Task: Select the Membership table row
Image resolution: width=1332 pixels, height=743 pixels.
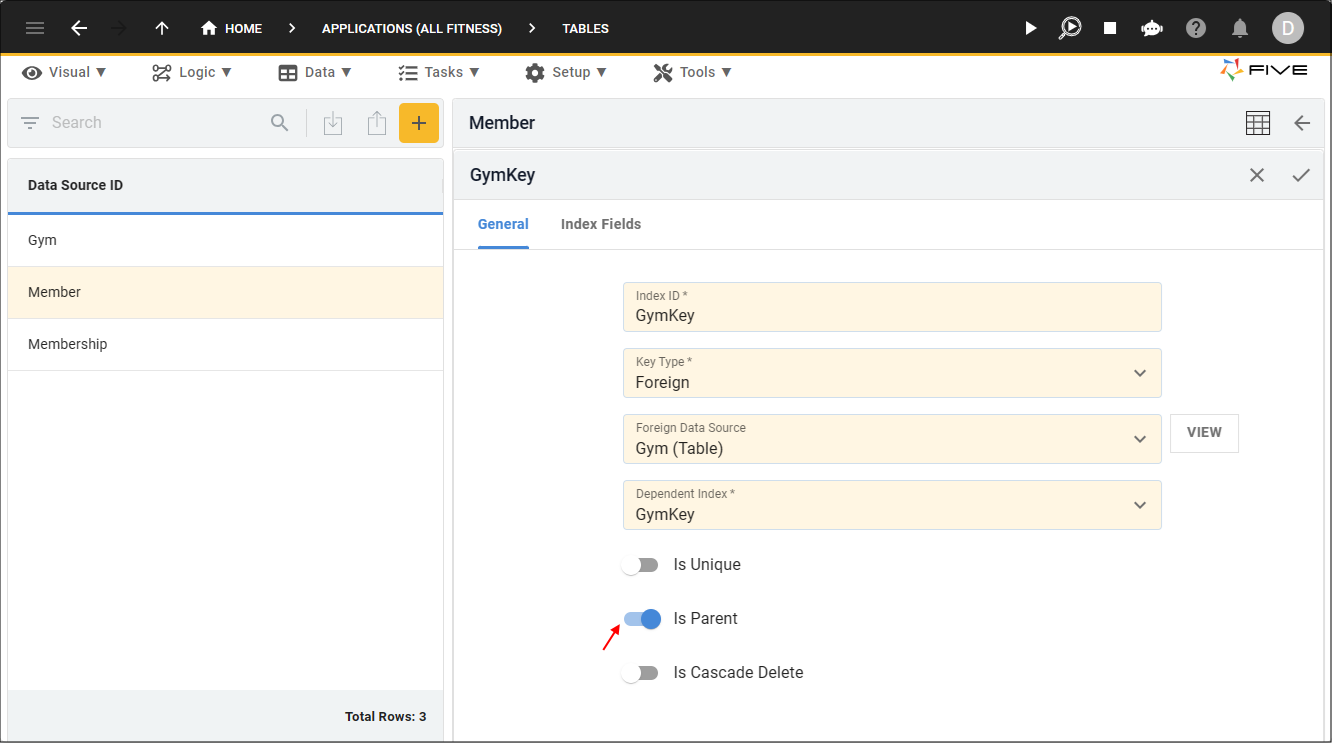Action: tap(225, 345)
